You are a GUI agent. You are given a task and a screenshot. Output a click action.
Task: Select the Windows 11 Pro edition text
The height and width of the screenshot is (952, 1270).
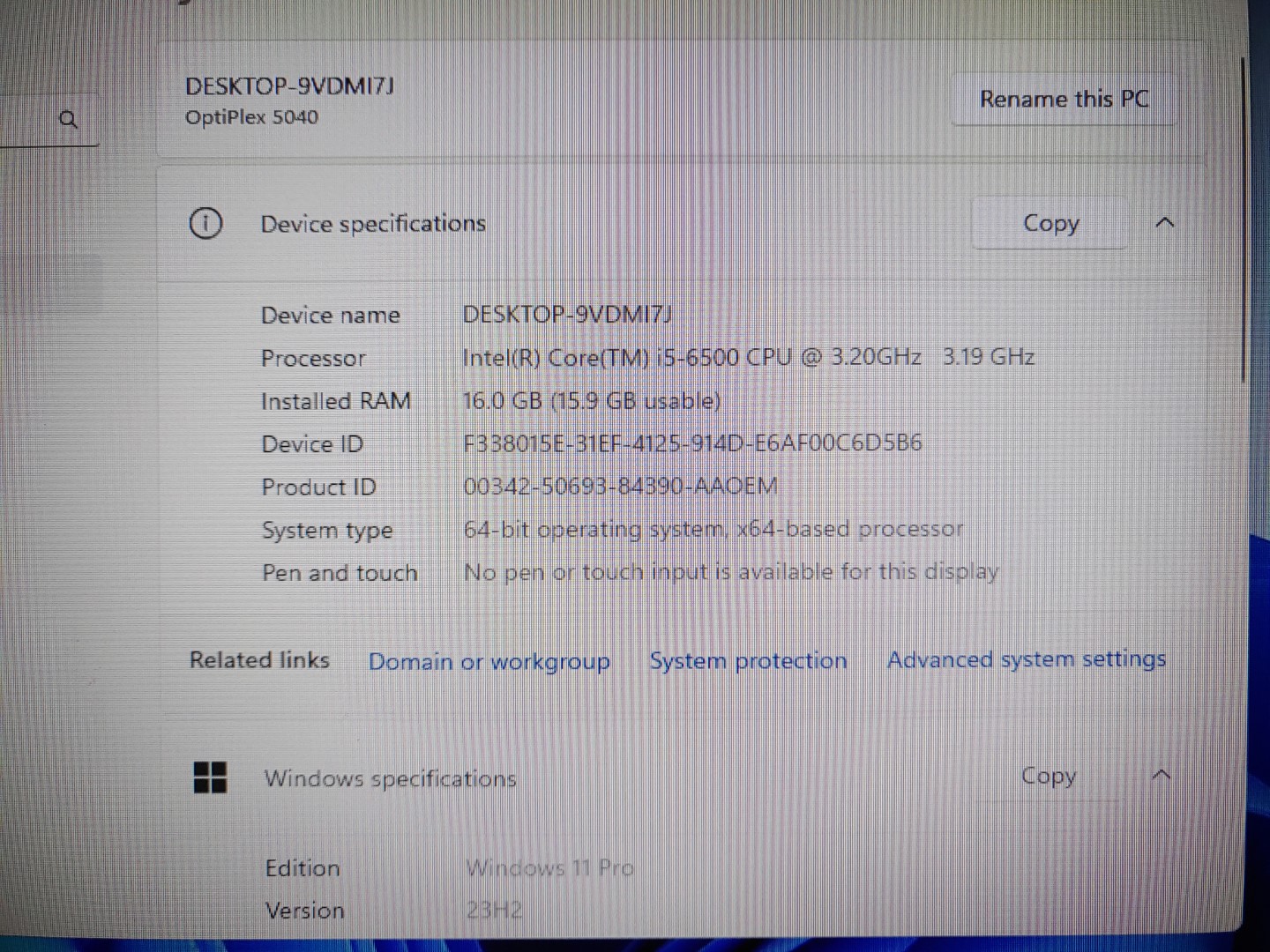coord(549,868)
